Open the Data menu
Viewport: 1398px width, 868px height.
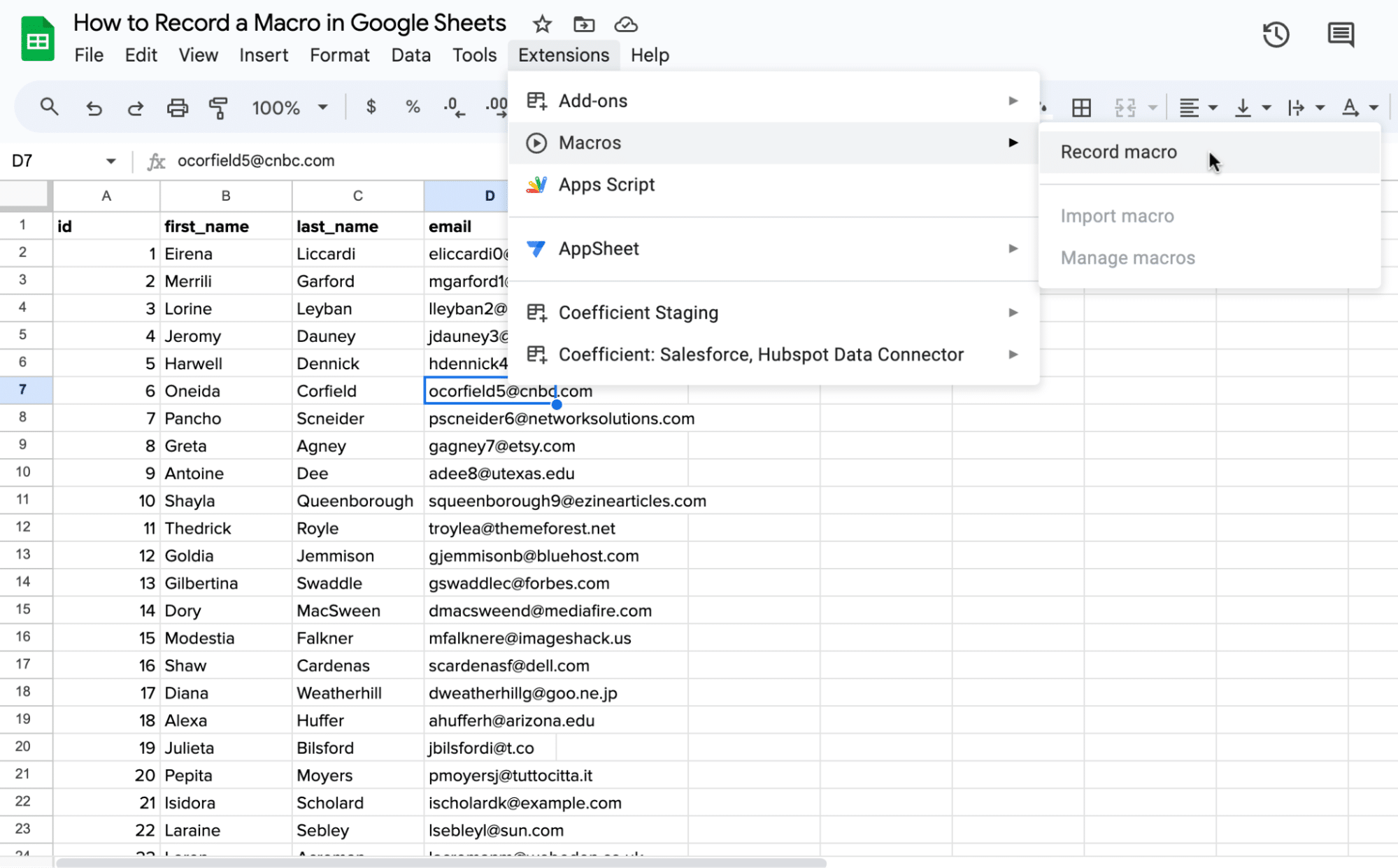[411, 55]
